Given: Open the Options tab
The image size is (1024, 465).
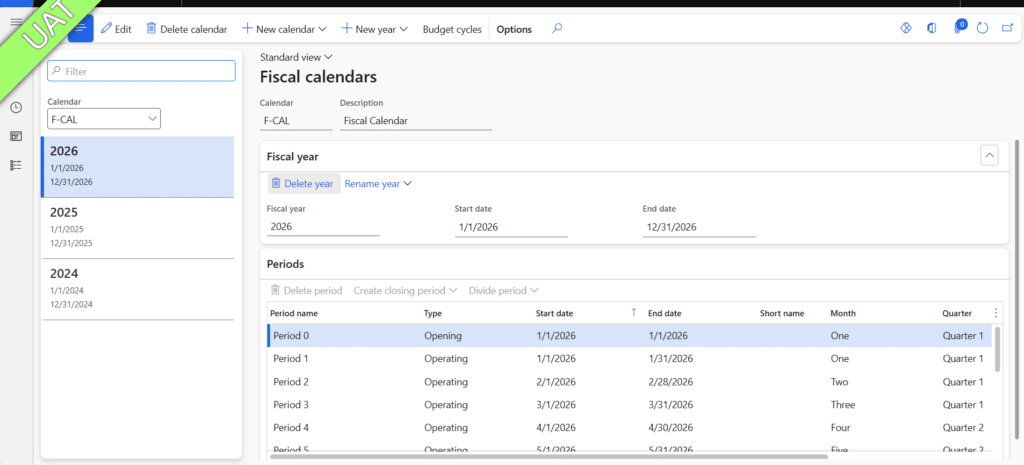Looking at the screenshot, I should [514, 29].
